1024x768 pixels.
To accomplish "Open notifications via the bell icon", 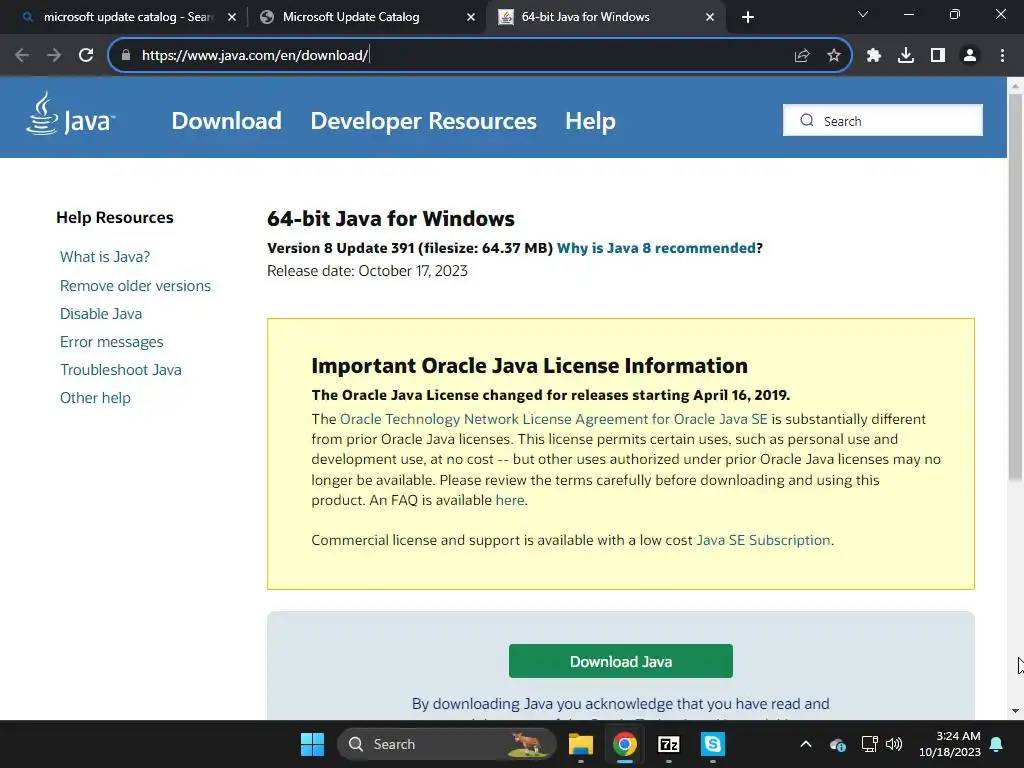I will point(997,744).
